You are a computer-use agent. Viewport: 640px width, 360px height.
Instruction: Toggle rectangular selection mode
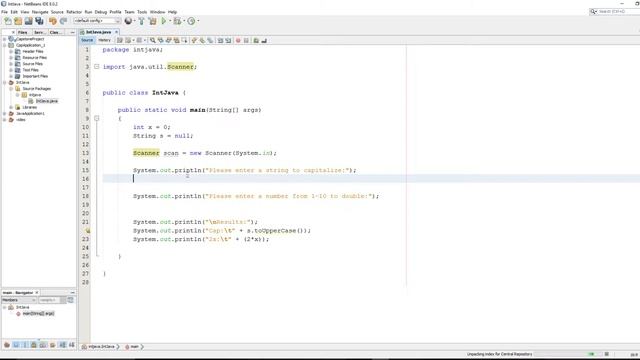[x=184, y=40]
